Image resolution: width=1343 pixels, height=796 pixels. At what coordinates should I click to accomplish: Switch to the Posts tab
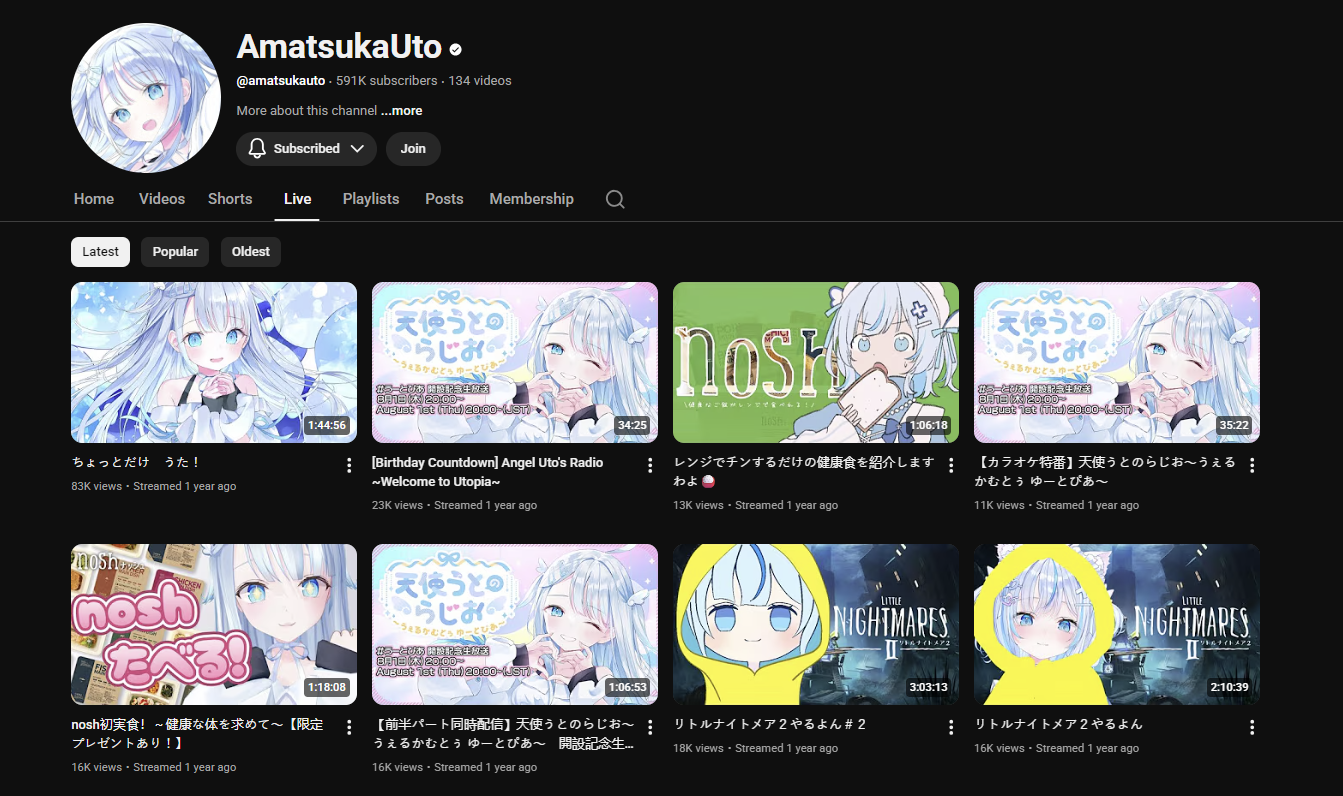(444, 199)
